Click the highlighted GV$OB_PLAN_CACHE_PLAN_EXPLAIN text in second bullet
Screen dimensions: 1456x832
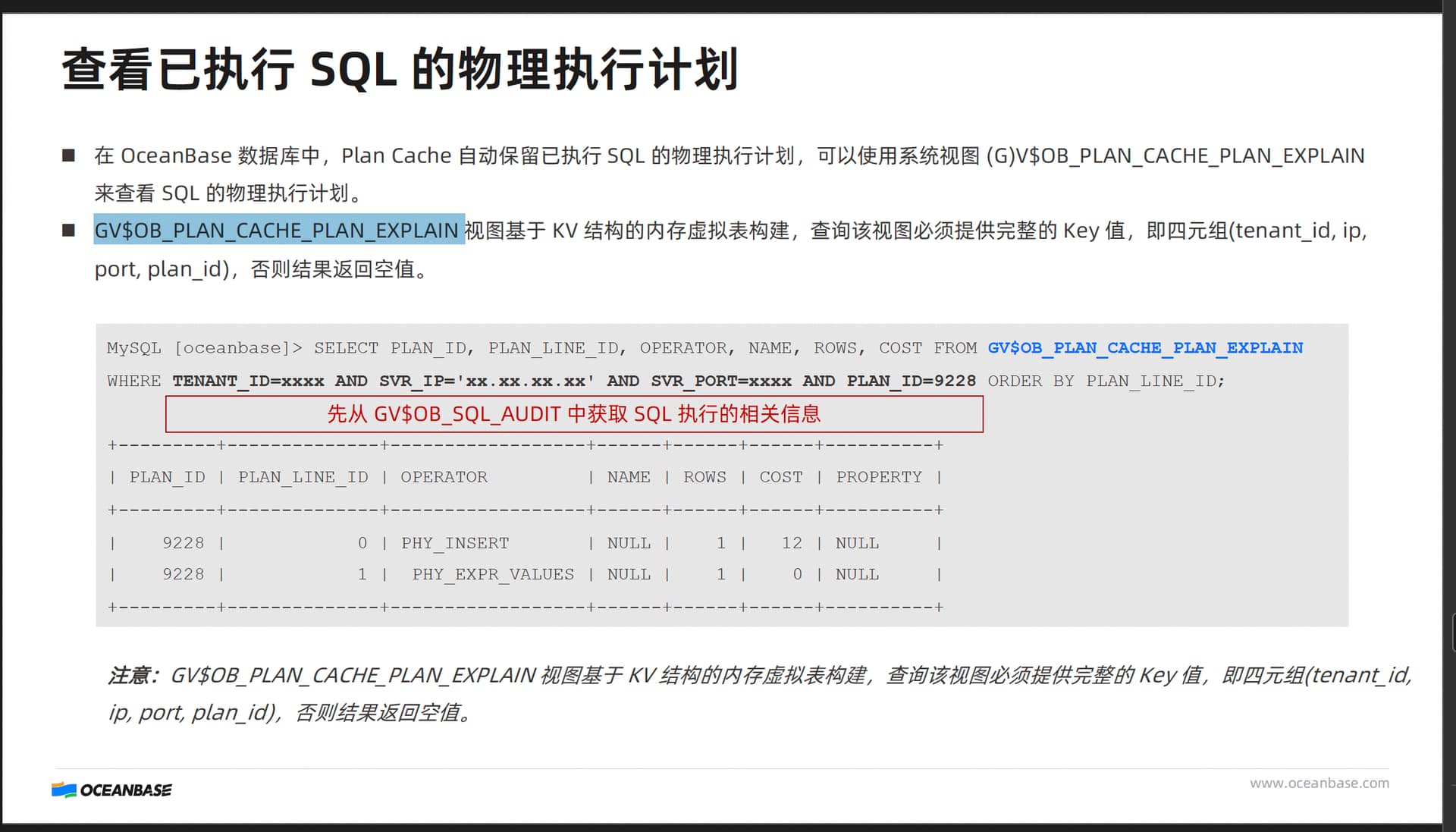(x=278, y=230)
